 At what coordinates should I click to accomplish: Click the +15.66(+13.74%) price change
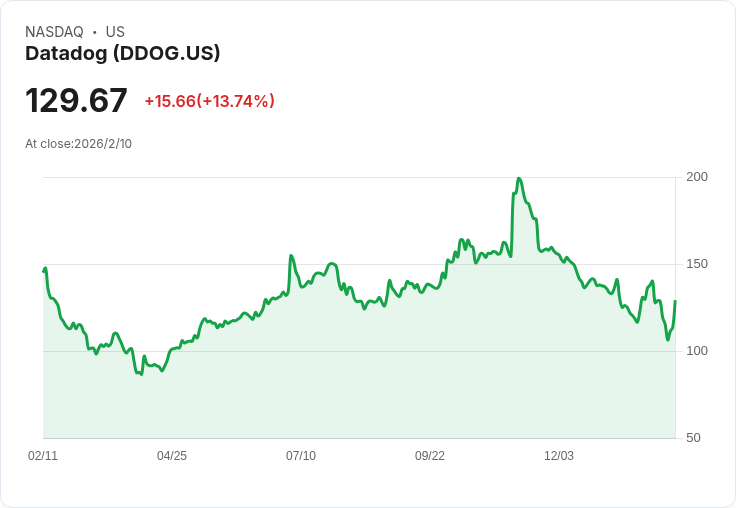[x=209, y=101]
